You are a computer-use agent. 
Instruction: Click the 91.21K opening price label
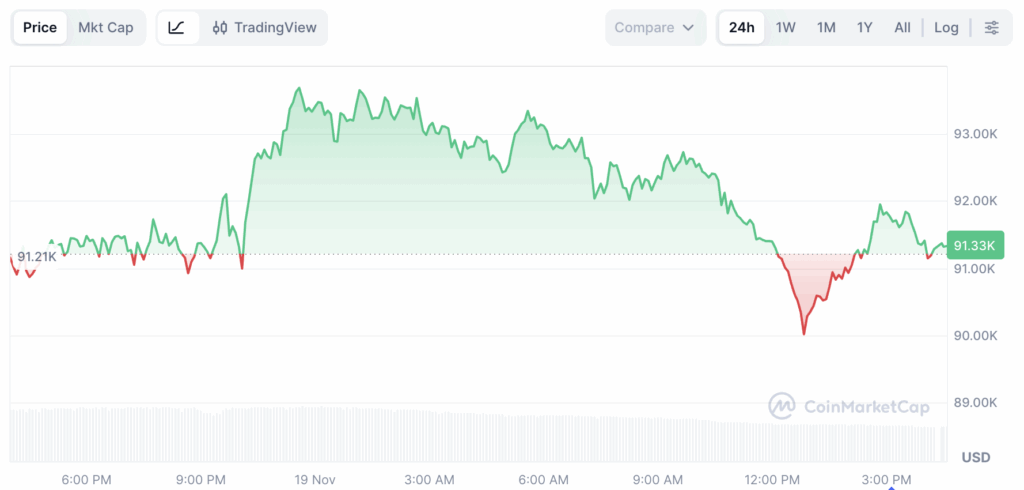click(37, 257)
